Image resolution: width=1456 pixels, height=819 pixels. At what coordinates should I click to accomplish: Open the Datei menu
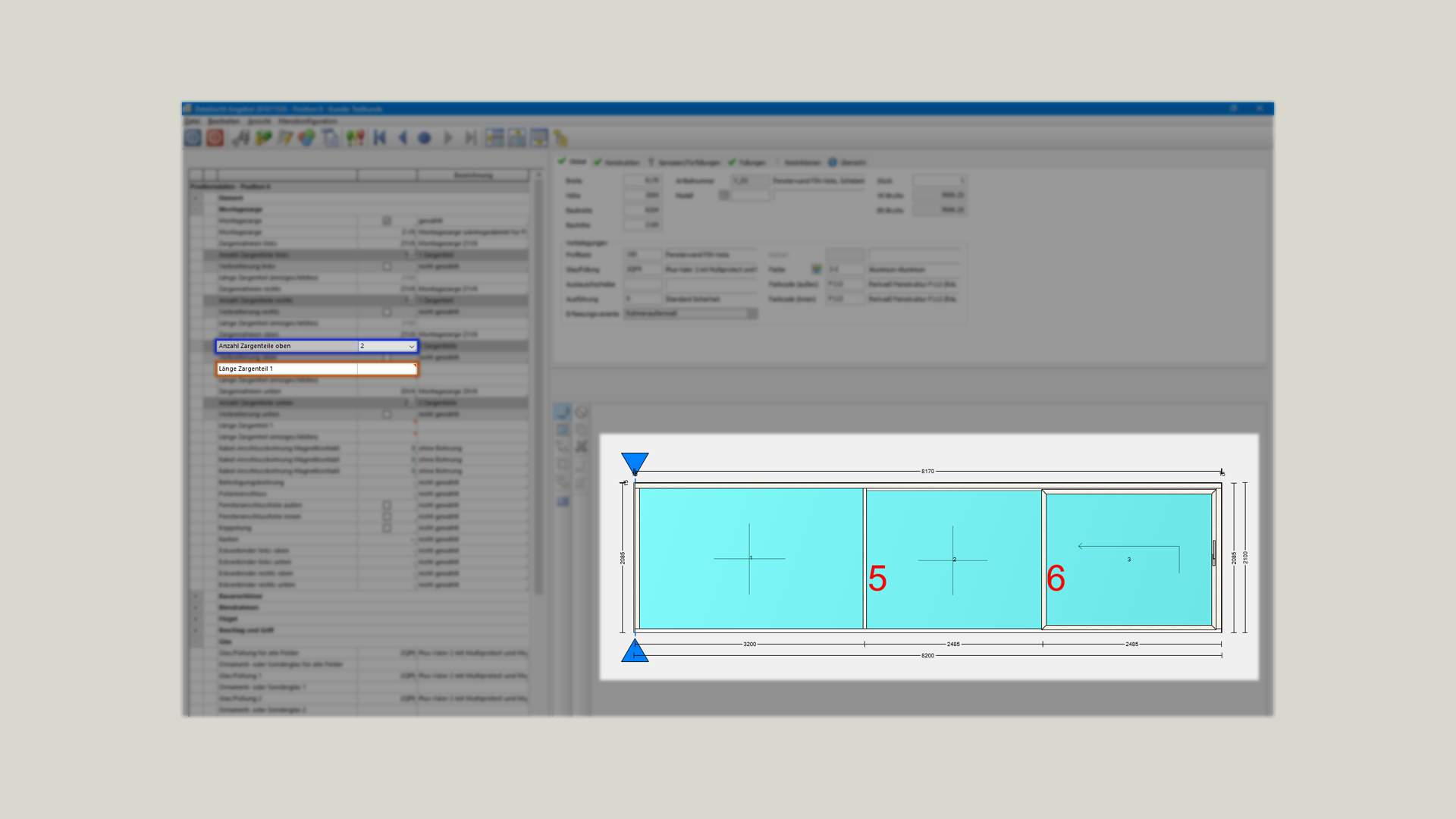pos(193,121)
